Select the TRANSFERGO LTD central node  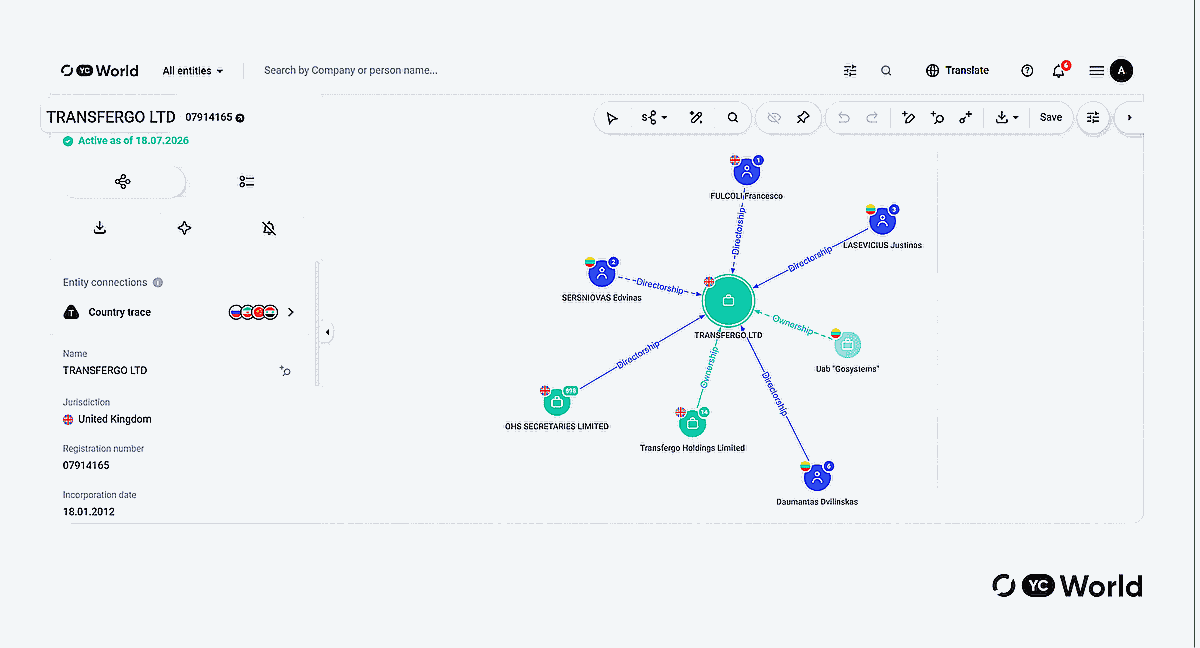tap(727, 301)
